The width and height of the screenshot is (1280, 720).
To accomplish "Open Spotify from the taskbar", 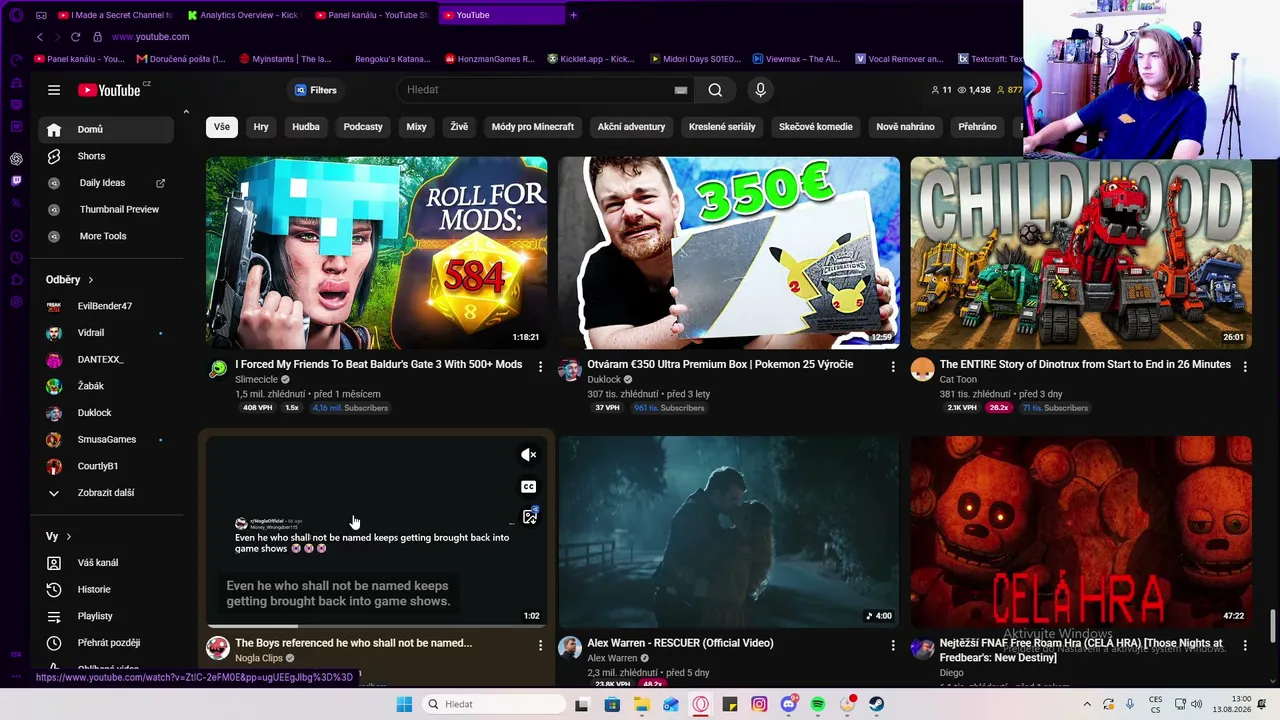I will 818,704.
